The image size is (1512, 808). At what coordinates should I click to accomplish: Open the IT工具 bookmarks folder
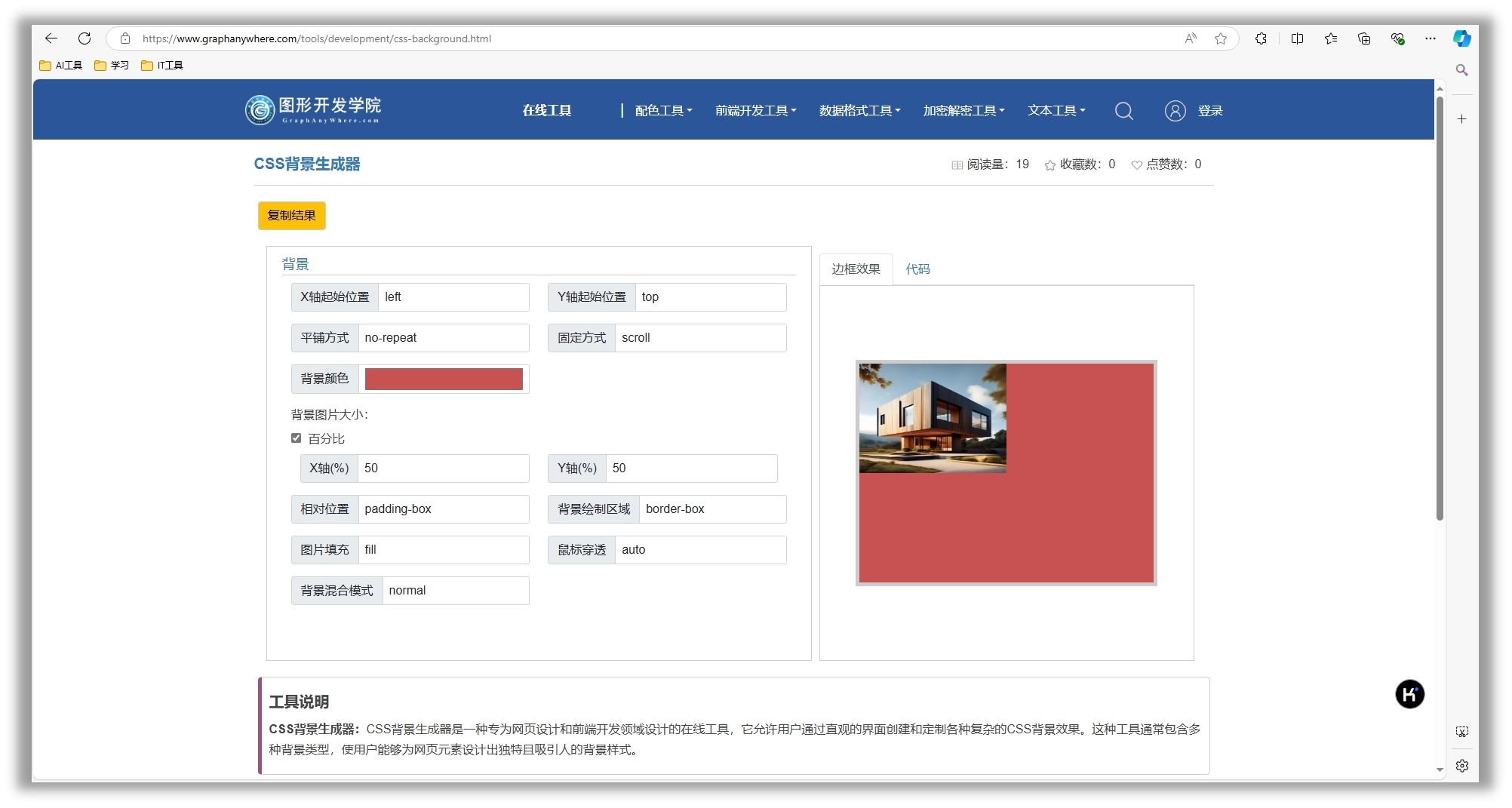click(162, 66)
